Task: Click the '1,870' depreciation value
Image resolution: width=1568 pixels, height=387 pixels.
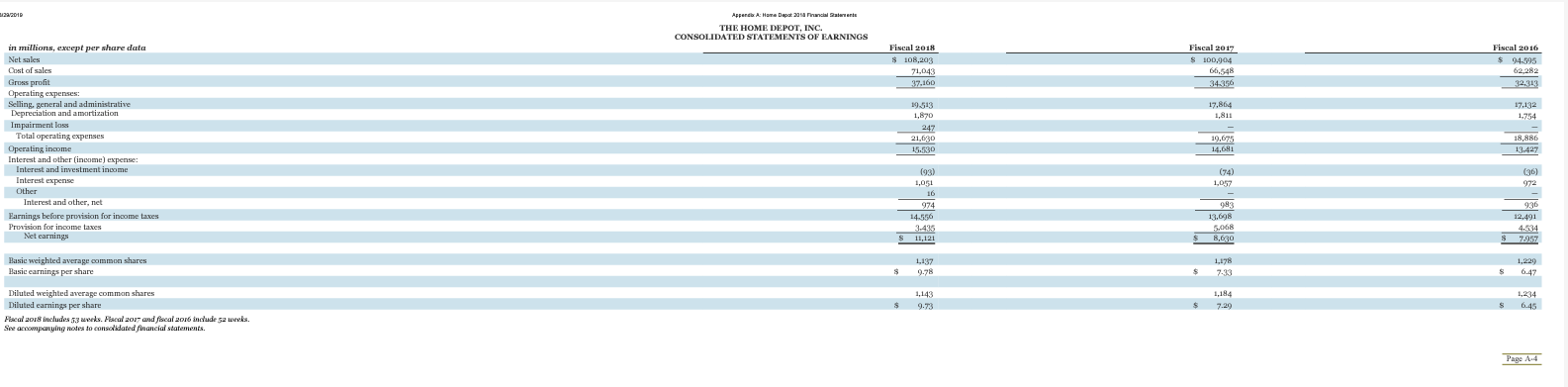Action: (925, 115)
